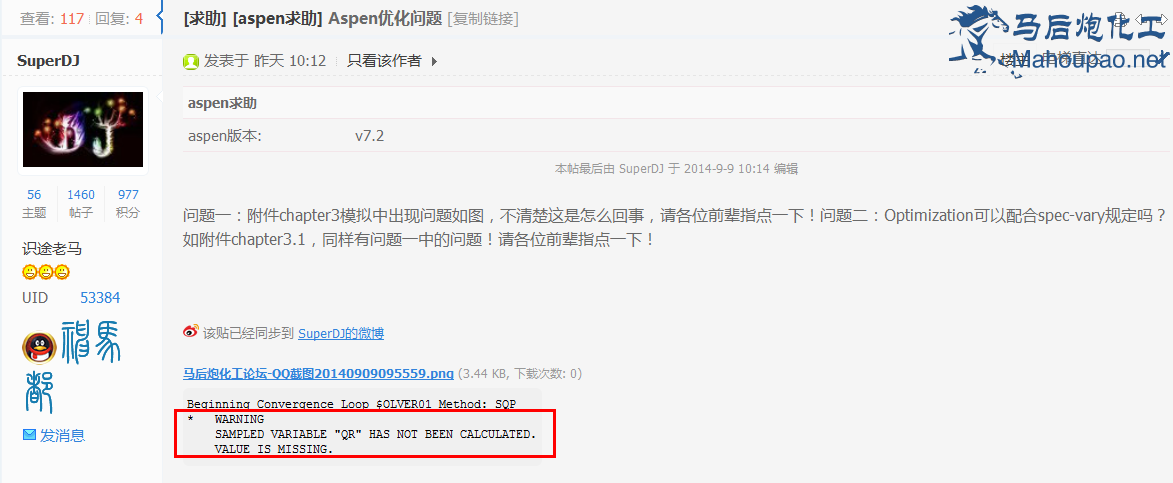Click the 复制链接 link
The image size is (1173, 483).
click(x=483, y=19)
